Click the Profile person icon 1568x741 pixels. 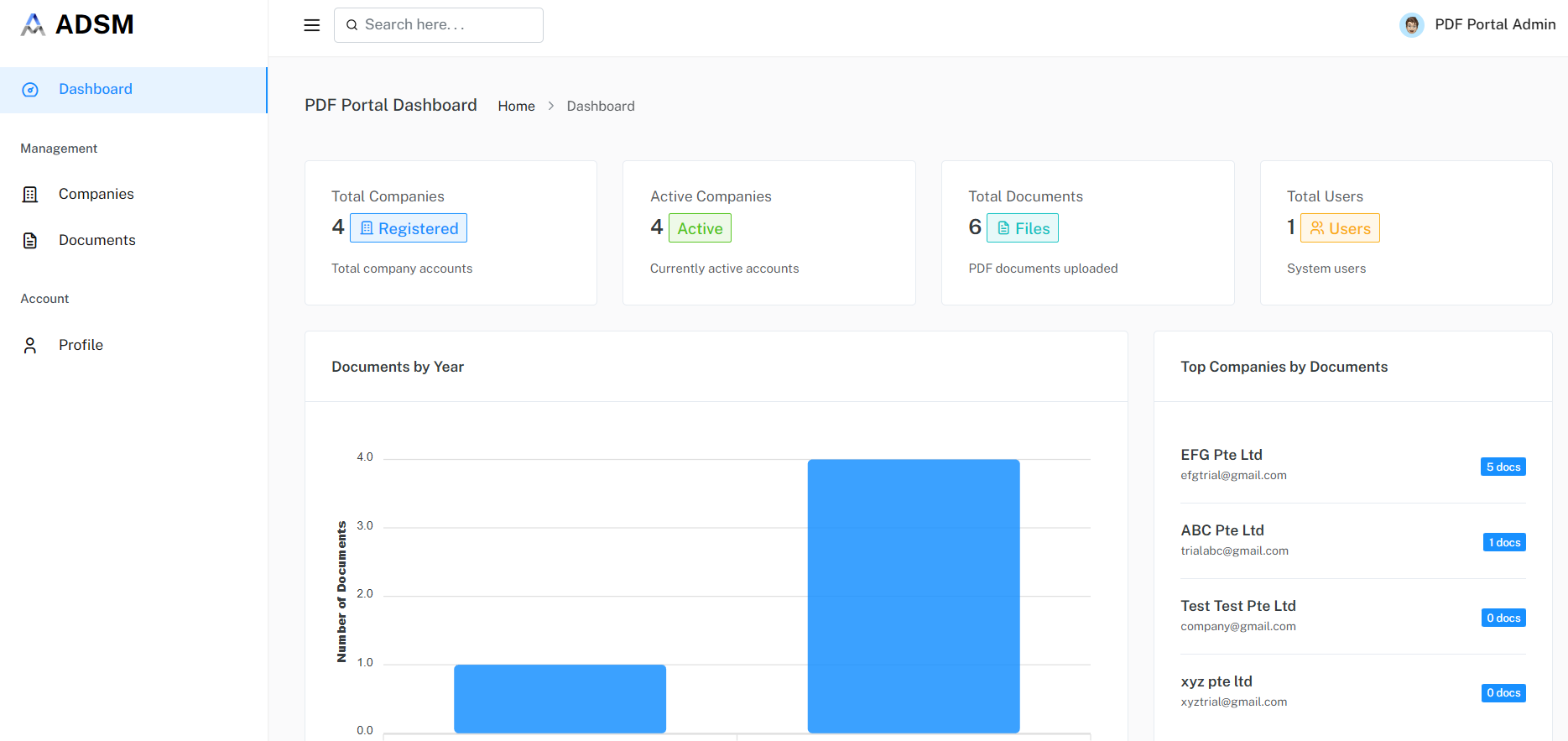click(x=30, y=346)
